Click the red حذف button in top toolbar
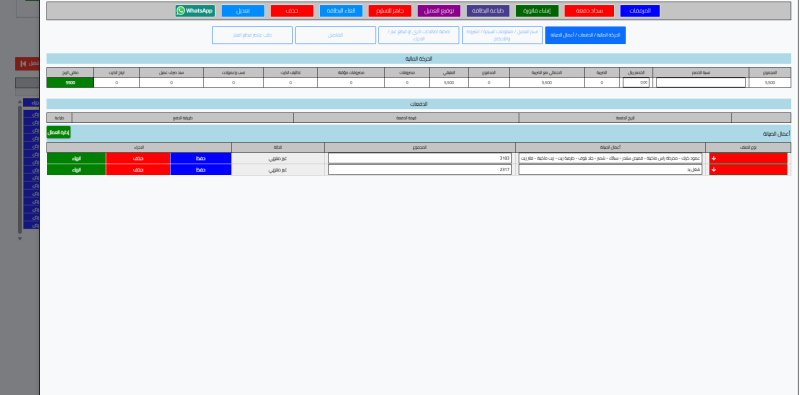Viewport: 800px width, 395px height. point(292,11)
